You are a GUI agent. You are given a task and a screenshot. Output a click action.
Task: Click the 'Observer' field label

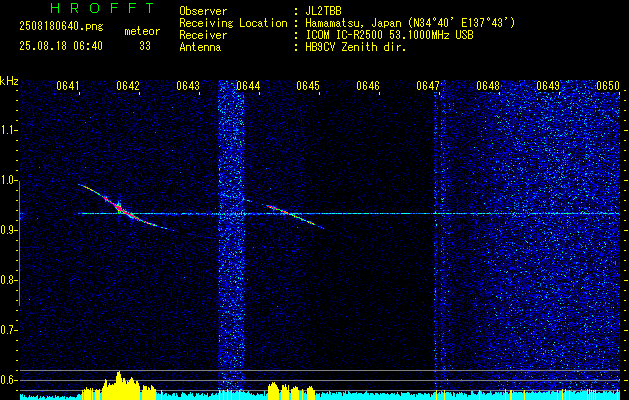pos(203,11)
